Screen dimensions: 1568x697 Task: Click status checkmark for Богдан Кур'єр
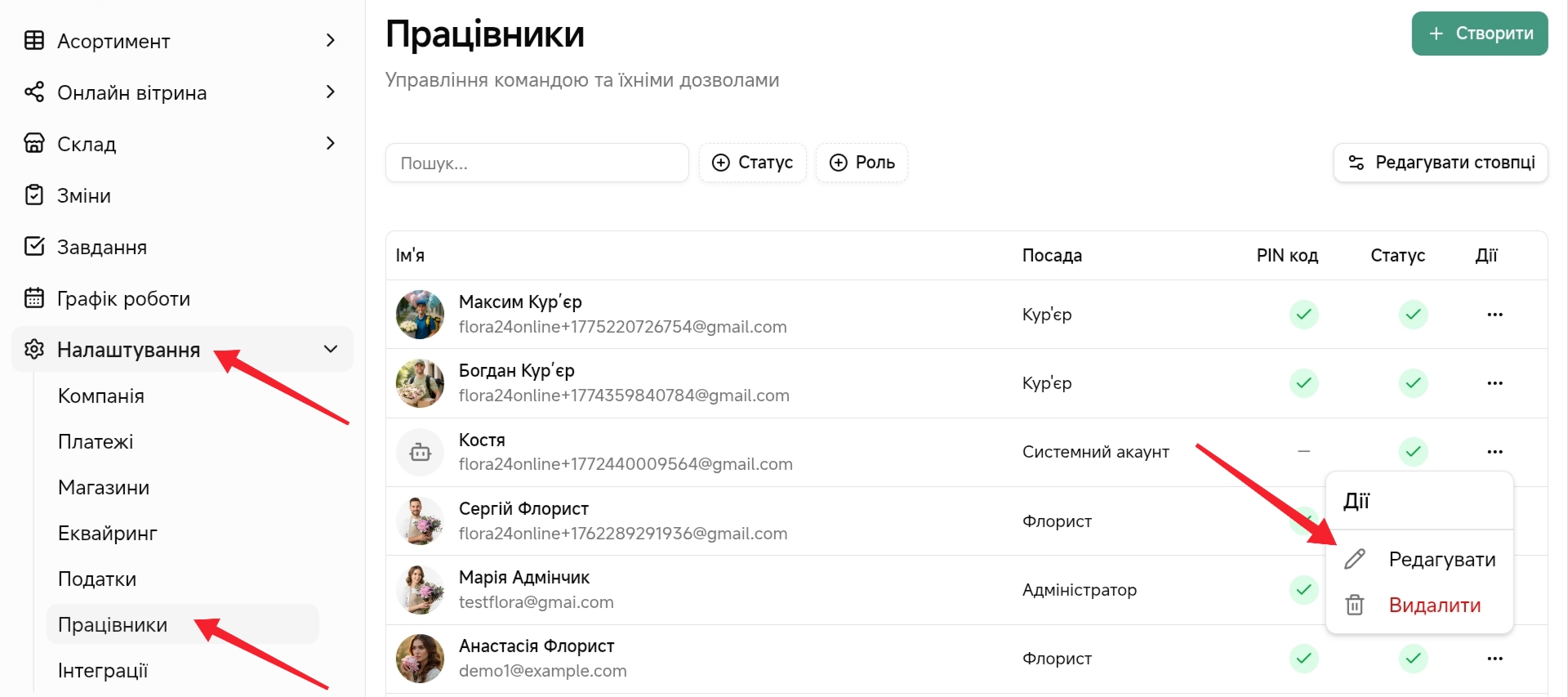click(1413, 383)
